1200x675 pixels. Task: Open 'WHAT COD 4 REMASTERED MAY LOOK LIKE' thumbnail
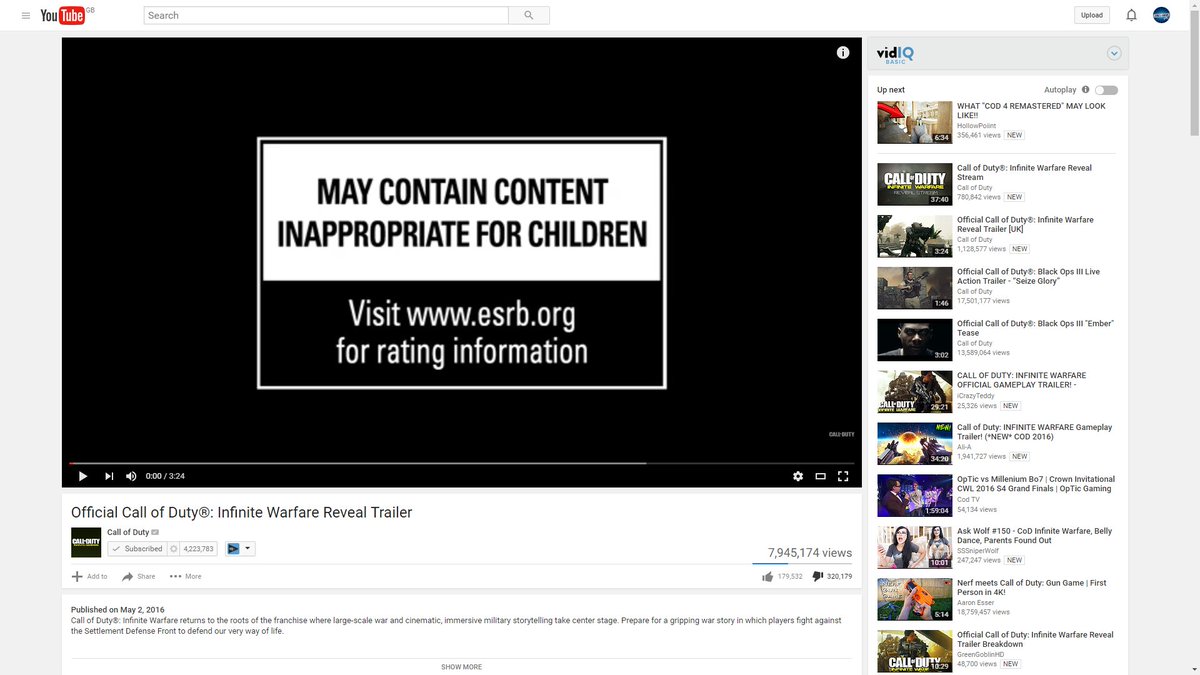(914, 123)
